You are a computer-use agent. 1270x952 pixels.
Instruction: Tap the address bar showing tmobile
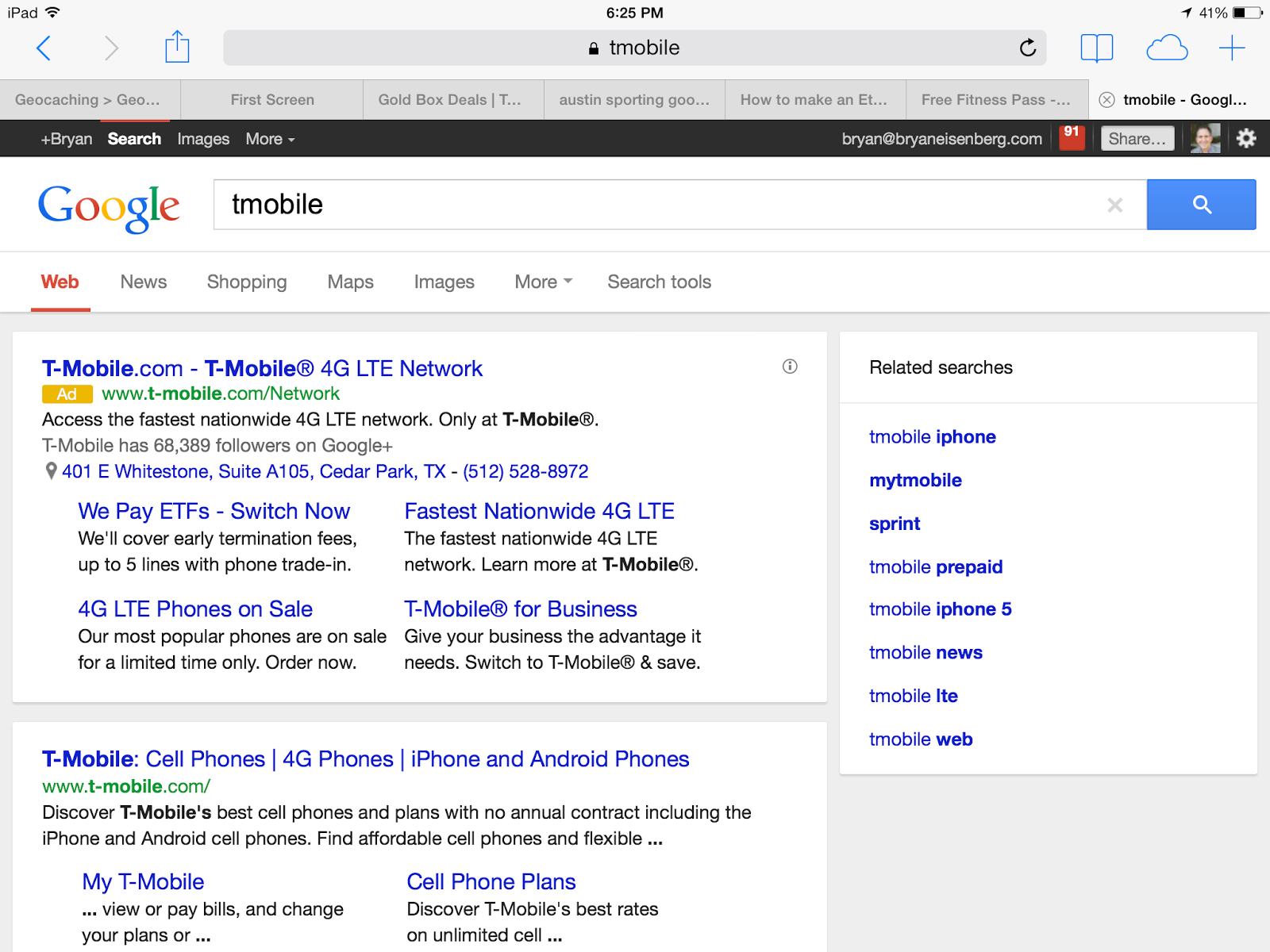coord(634,48)
